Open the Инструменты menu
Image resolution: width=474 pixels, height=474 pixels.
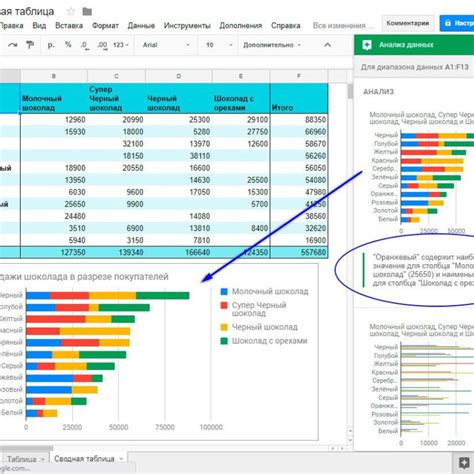(x=187, y=26)
